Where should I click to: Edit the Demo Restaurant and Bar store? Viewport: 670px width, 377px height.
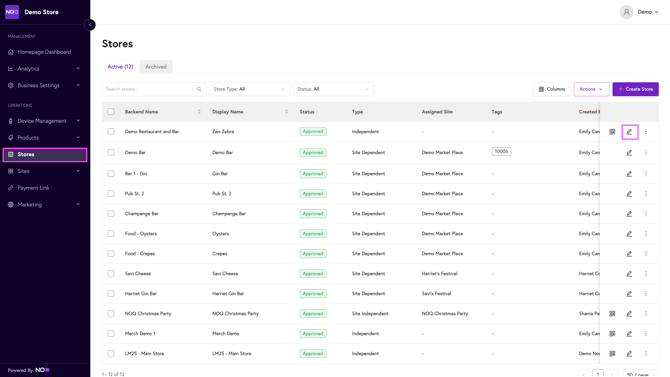coord(629,132)
